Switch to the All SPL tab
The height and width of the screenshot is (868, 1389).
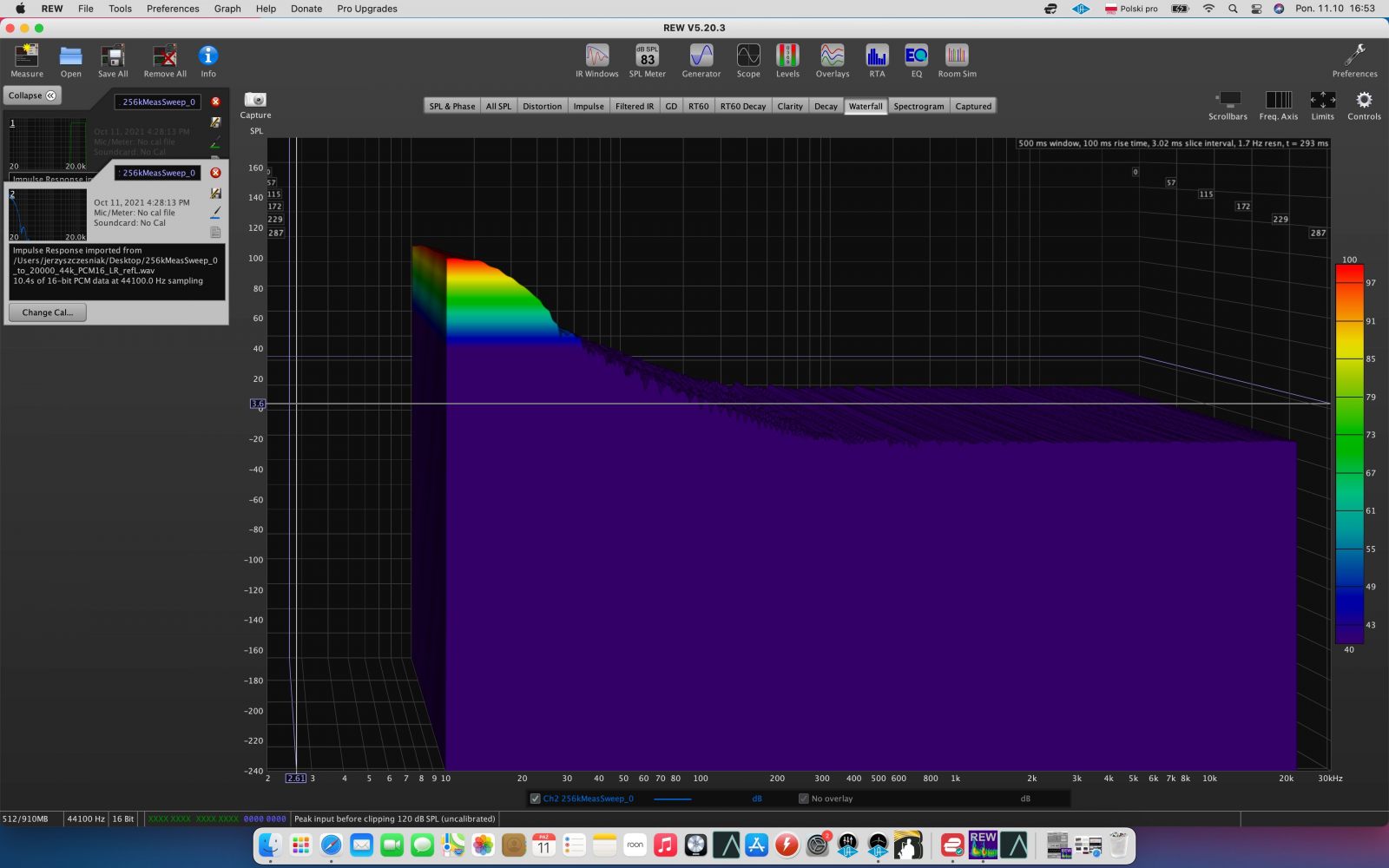[x=498, y=106]
